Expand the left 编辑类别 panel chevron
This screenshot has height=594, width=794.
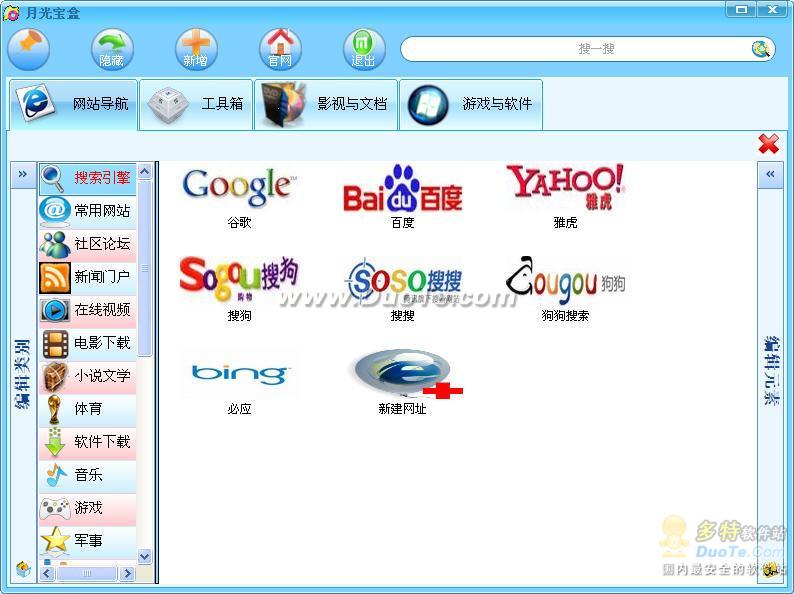tap(23, 174)
